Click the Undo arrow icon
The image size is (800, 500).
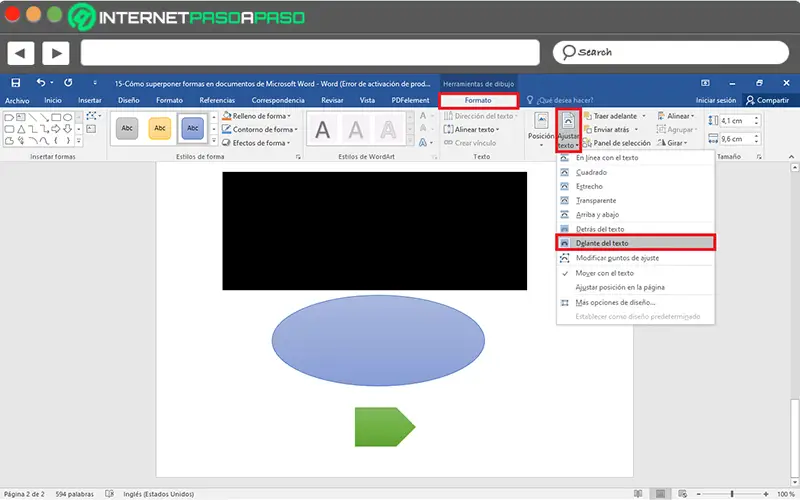coord(41,83)
